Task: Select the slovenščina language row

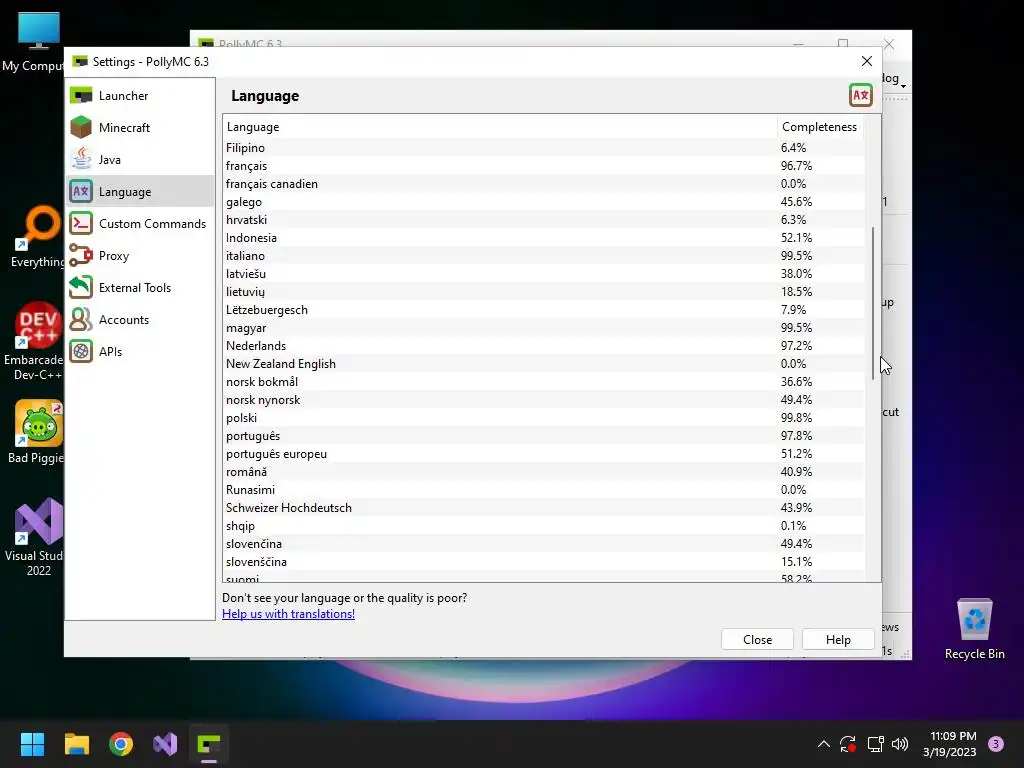Action: click(544, 562)
